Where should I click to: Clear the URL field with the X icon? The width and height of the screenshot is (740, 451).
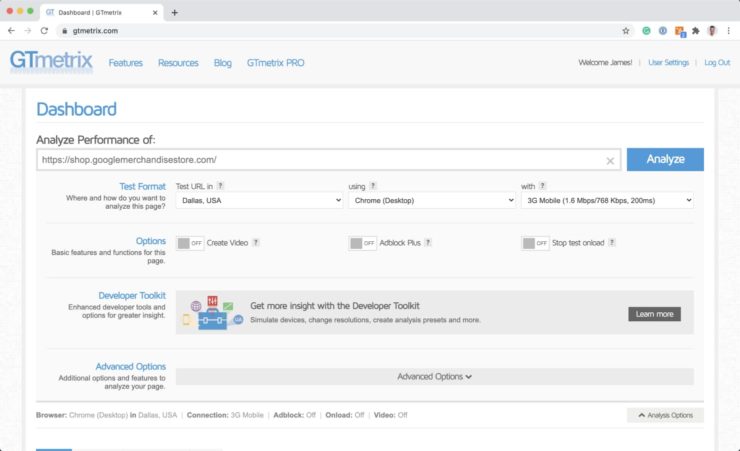pyautogui.click(x=610, y=161)
